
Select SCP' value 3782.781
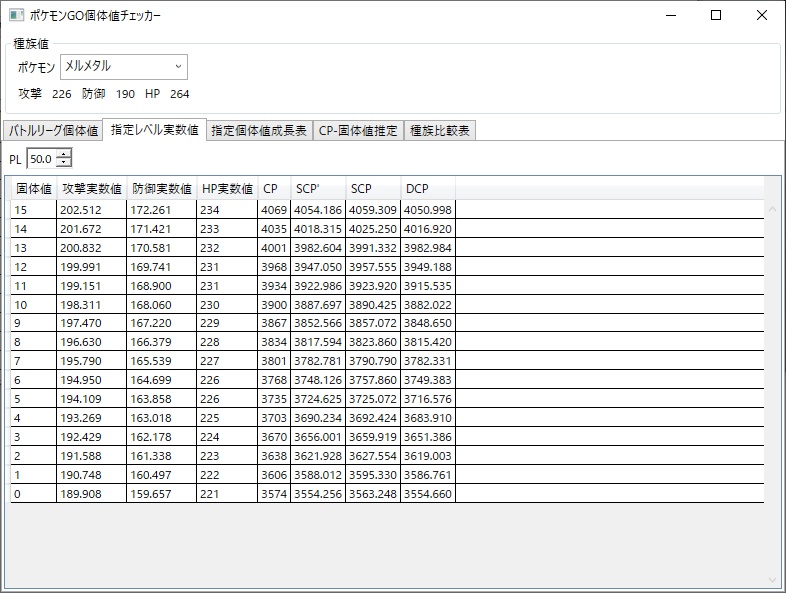click(318, 361)
